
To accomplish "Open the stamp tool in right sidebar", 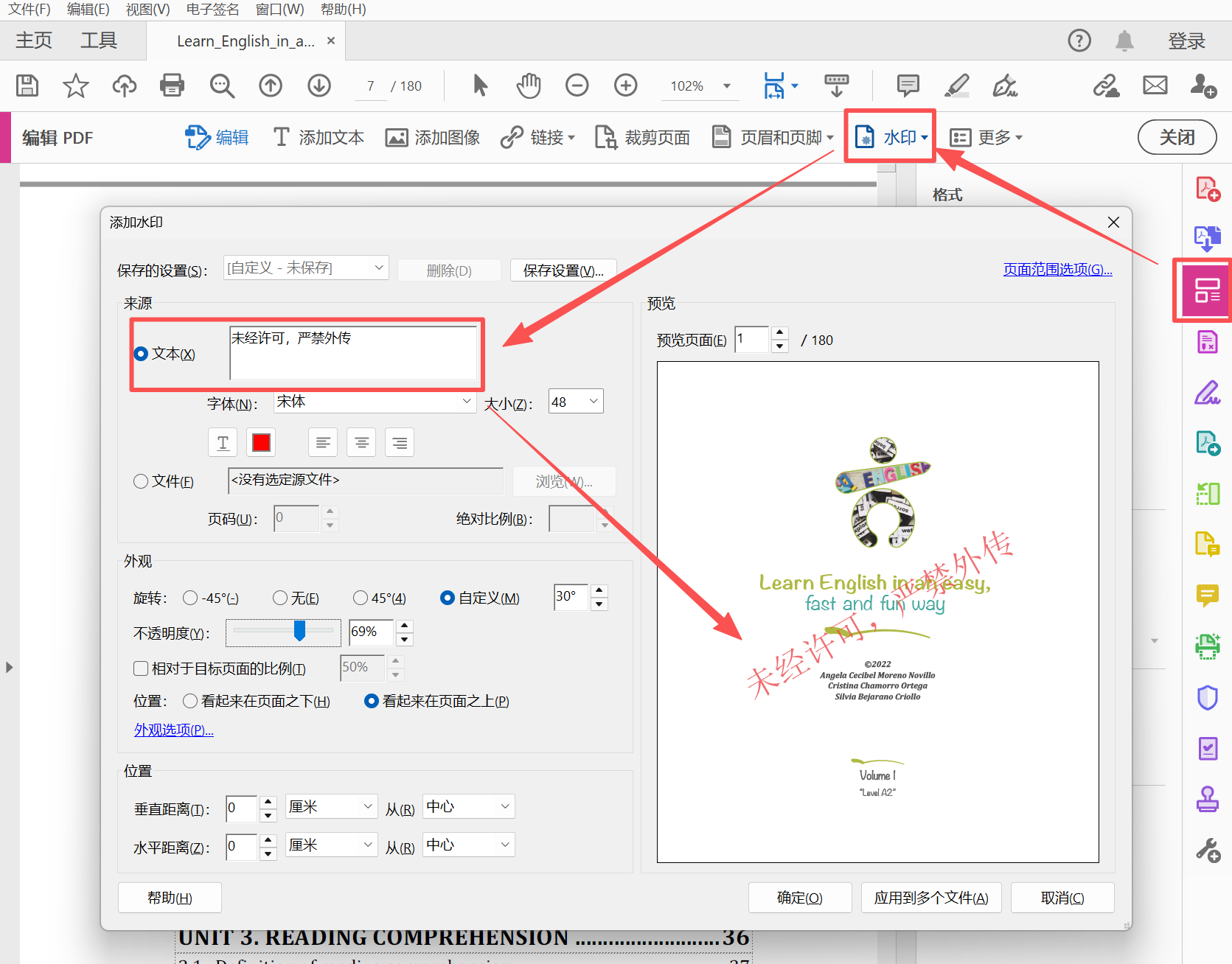I will [x=1207, y=800].
